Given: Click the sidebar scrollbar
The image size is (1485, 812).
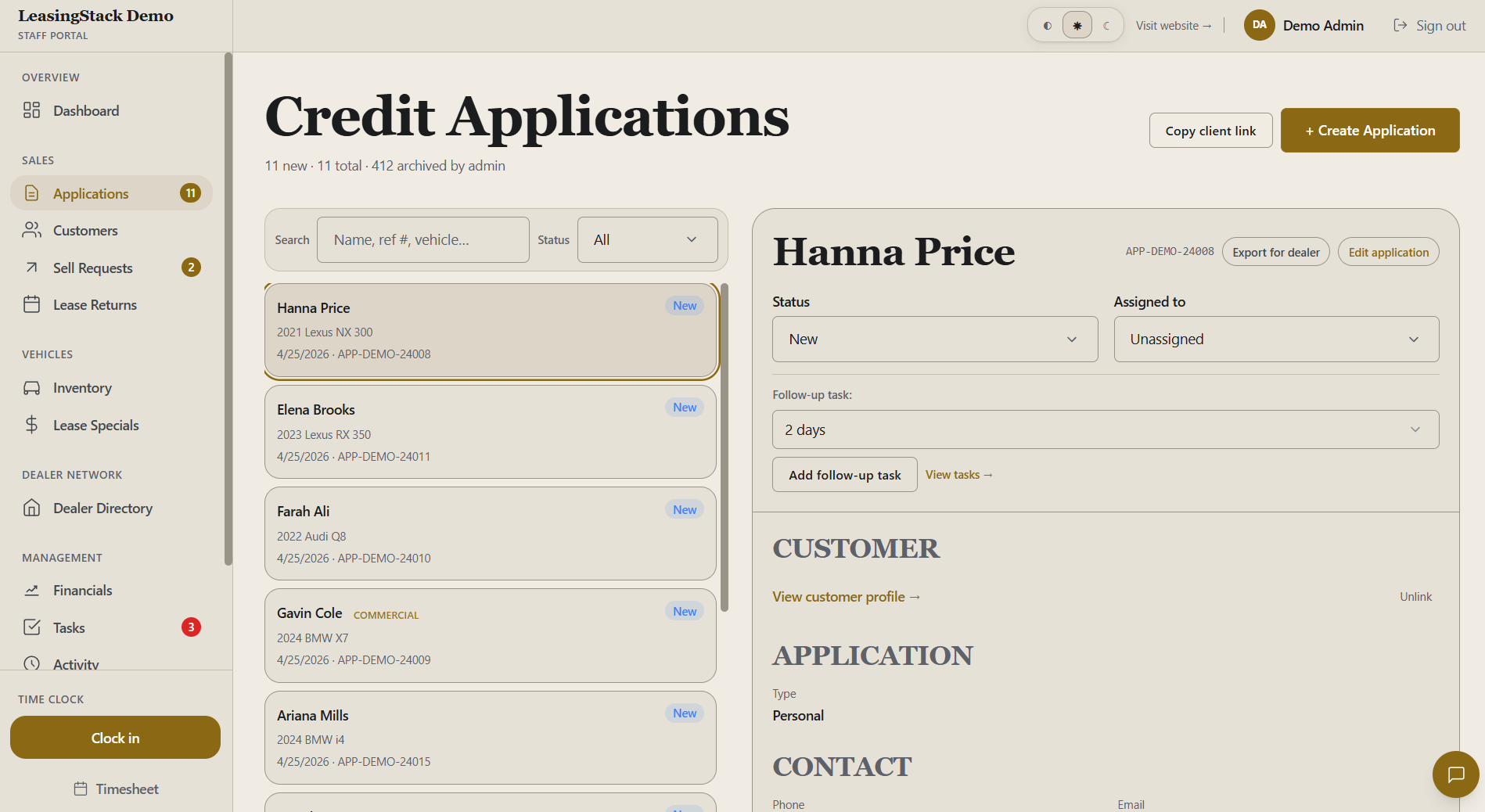Looking at the screenshot, I should click(x=228, y=308).
